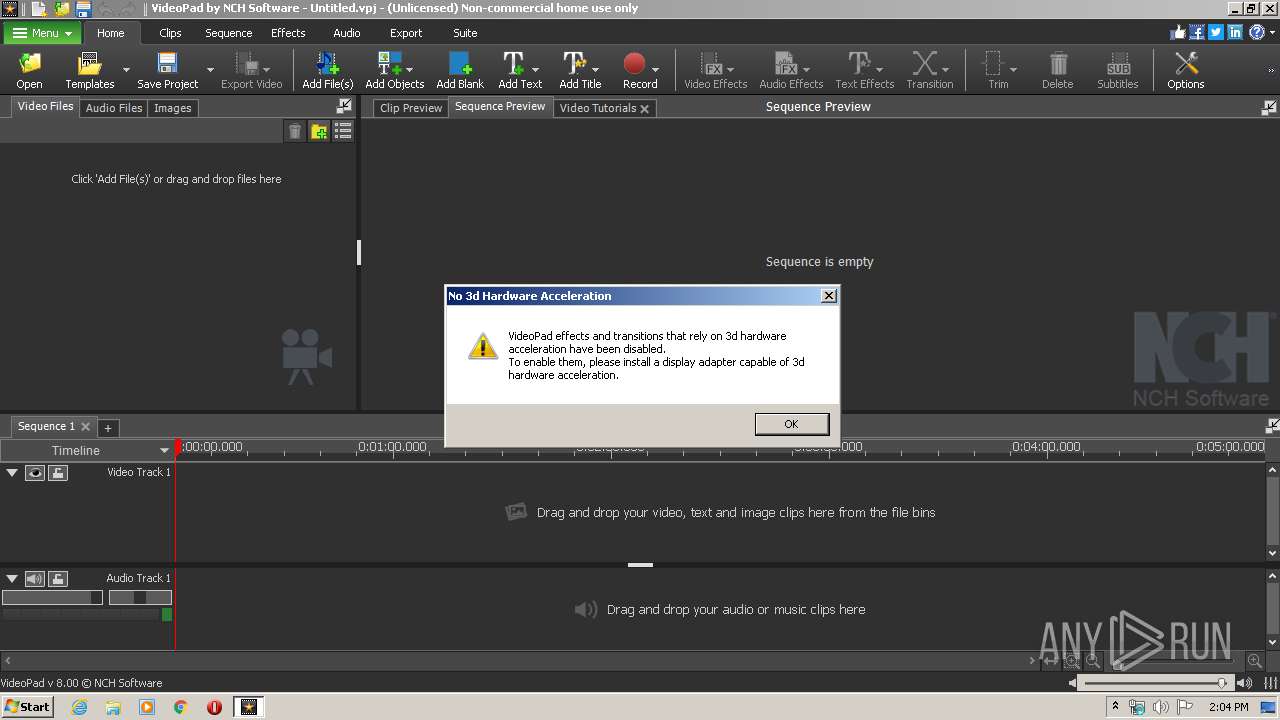Open the Sequence ribbon tab
Viewport: 1280px width, 720px height.
click(228, 33)
